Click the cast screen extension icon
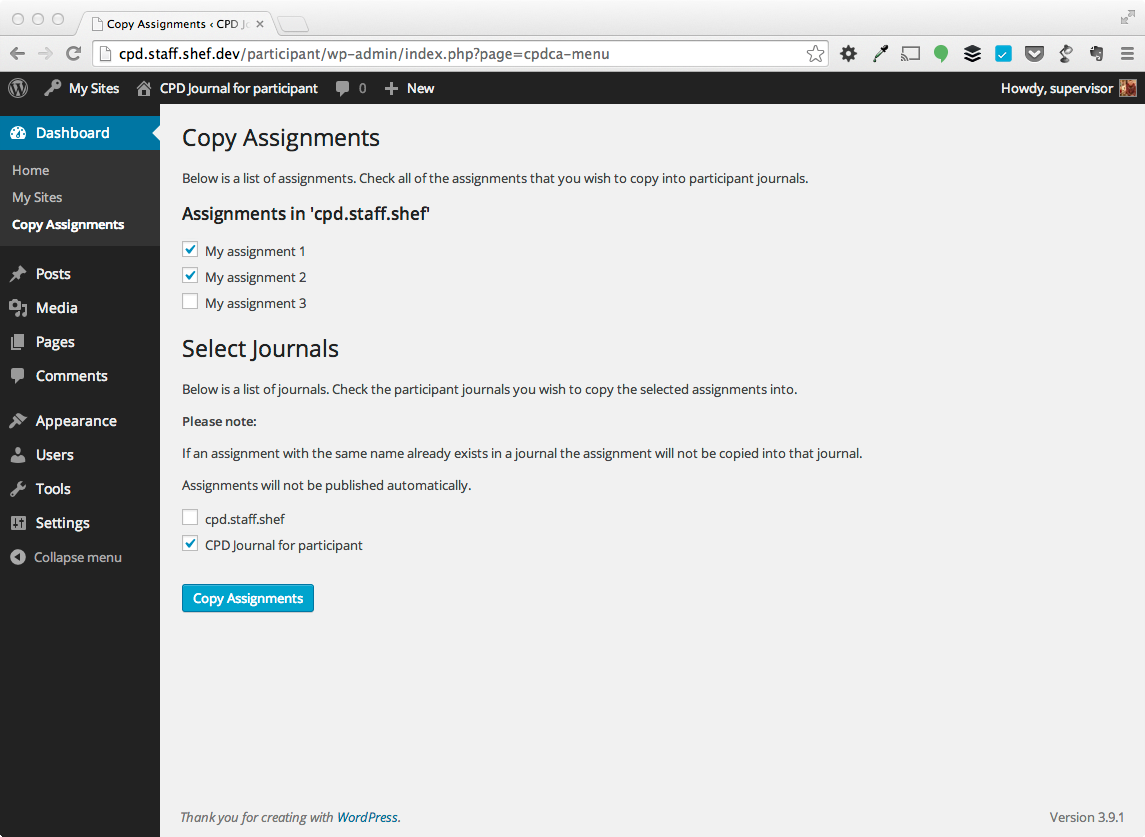 coord(910,53)
